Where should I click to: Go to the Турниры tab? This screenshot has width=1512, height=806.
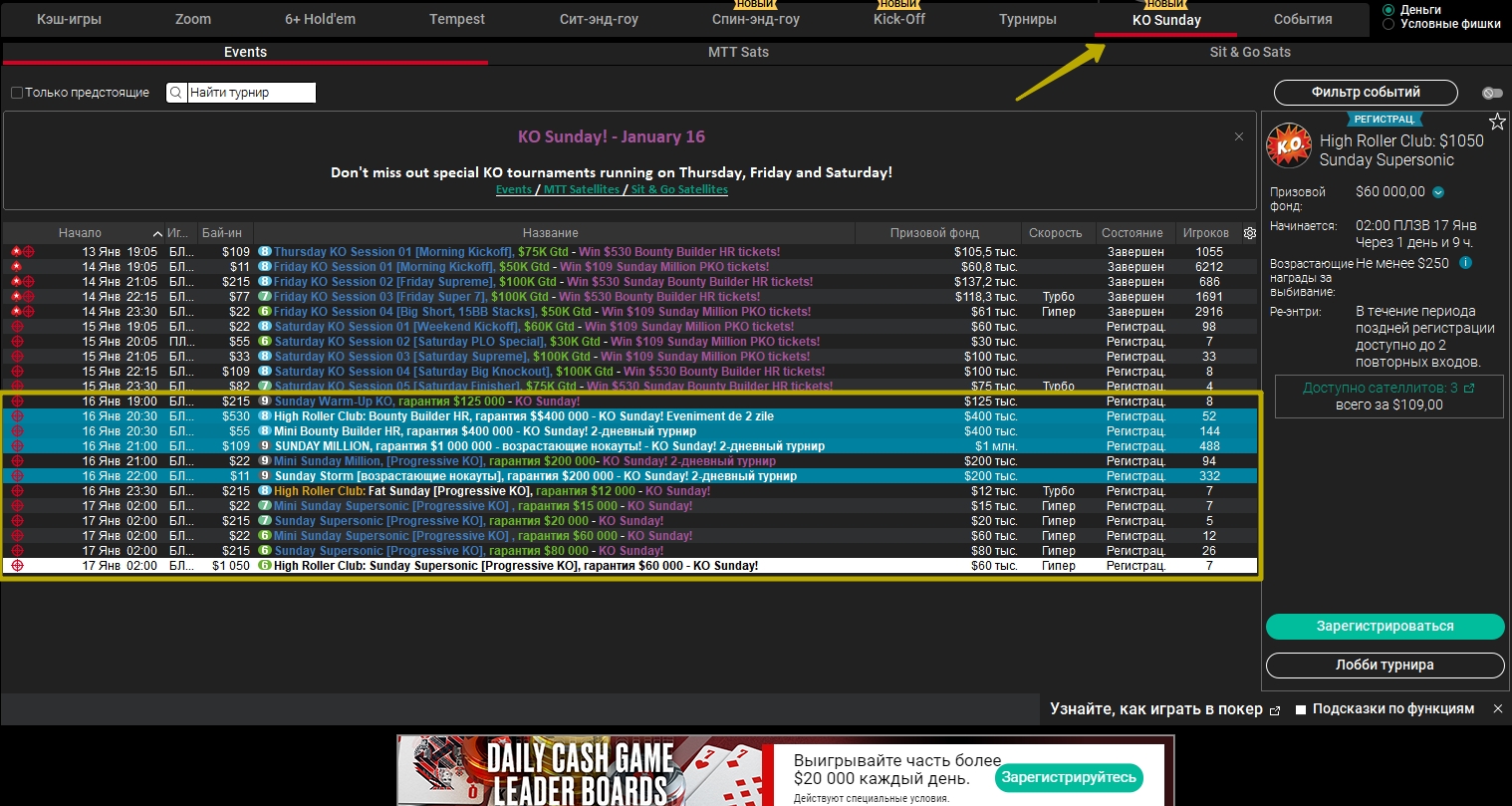click(x=1028, y=19)
